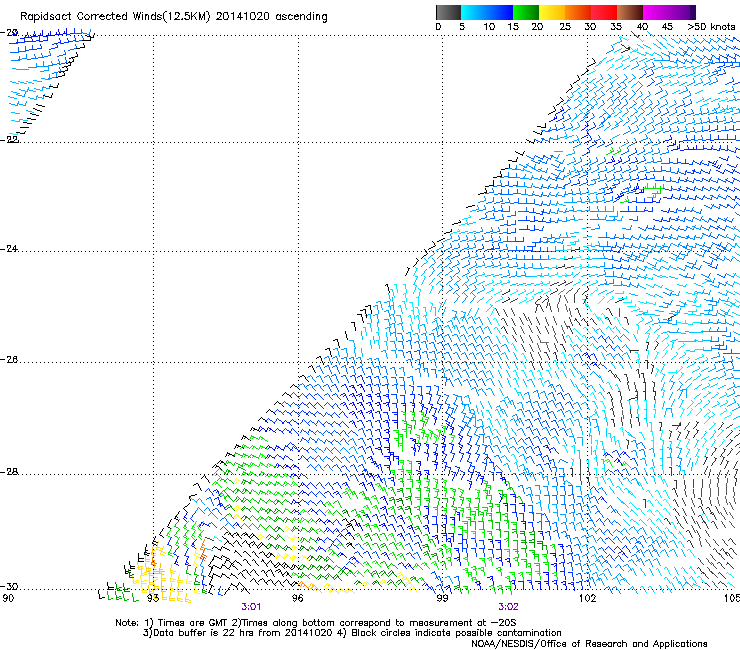Click the -24 latitude axis label
The width and height of the screenshot is (740, 650).
(x=9, y=249)
